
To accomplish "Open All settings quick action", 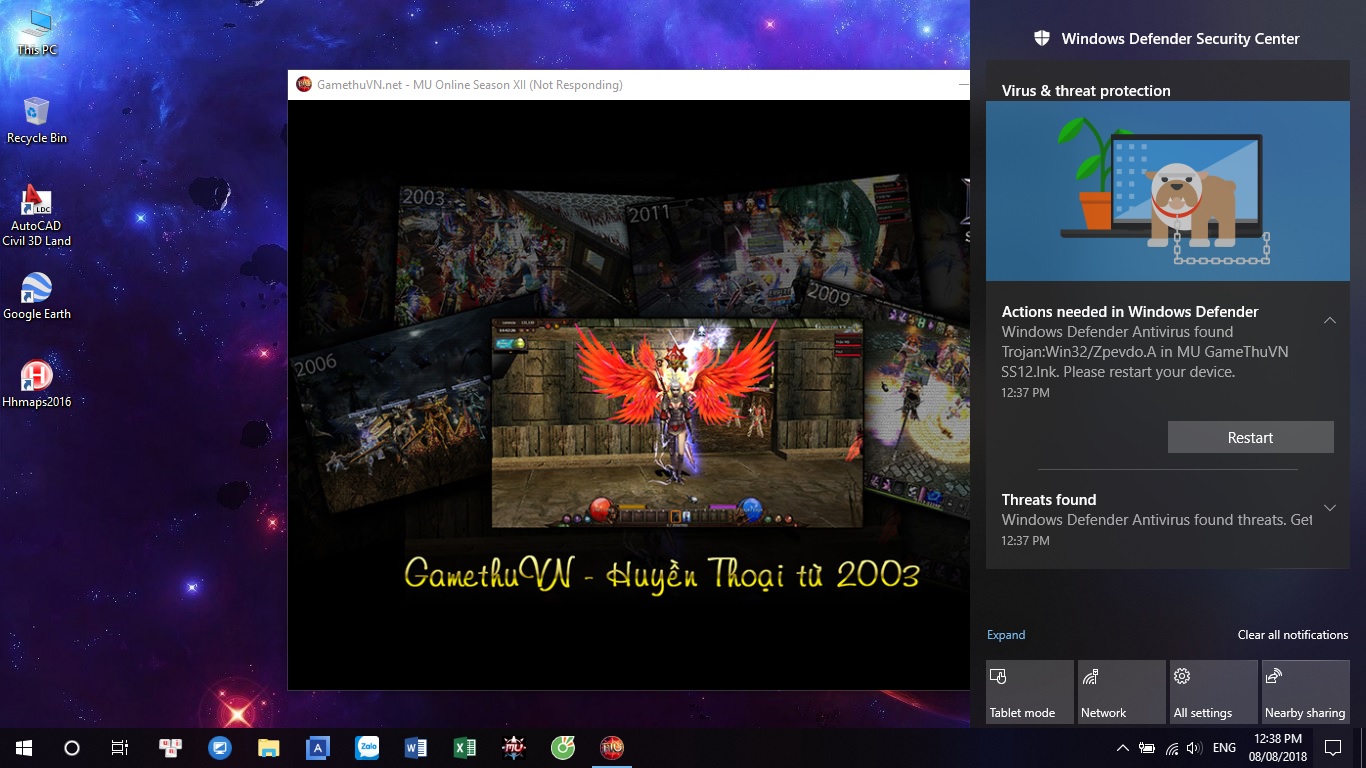I will (x=1214, y=692).
